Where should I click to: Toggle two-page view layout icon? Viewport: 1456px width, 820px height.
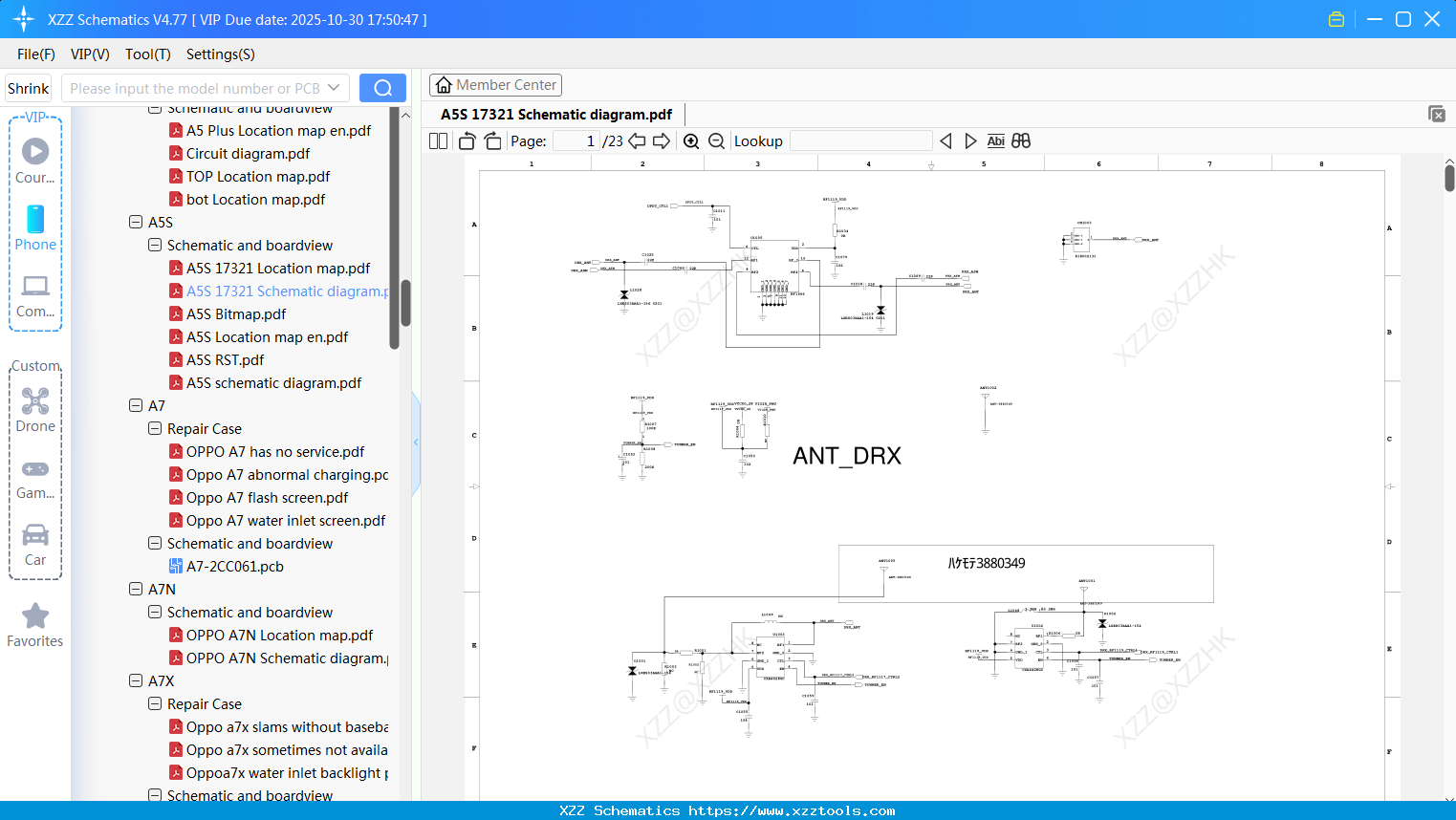438,141
